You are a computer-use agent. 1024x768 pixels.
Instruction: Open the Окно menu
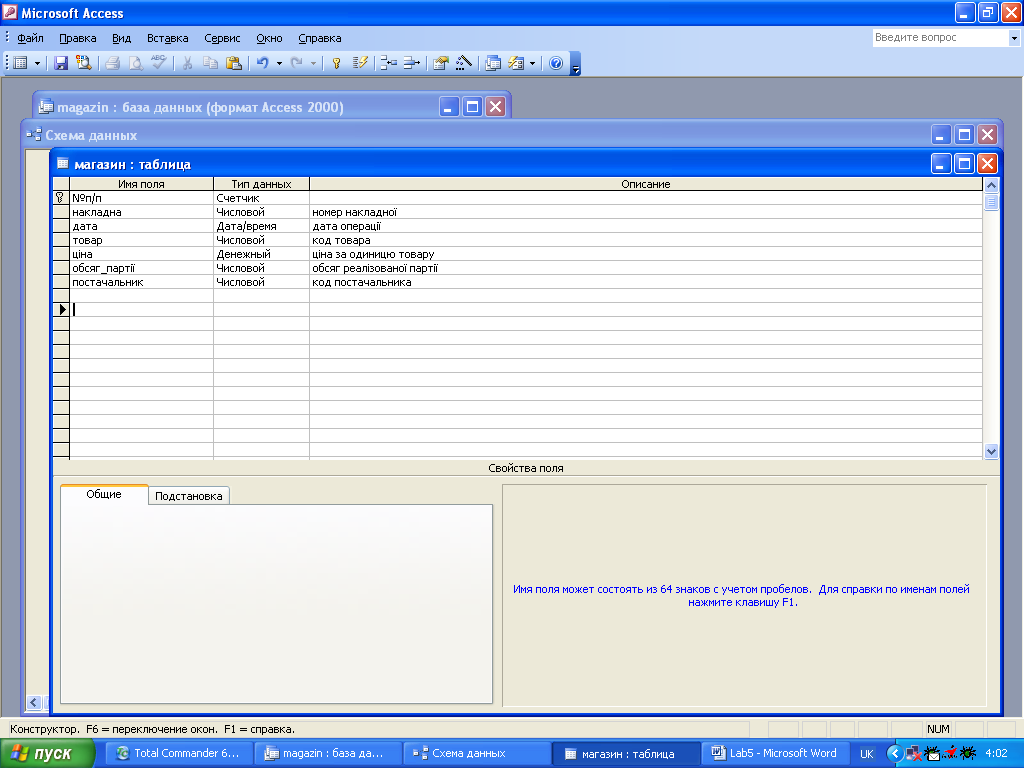(269, 38)
